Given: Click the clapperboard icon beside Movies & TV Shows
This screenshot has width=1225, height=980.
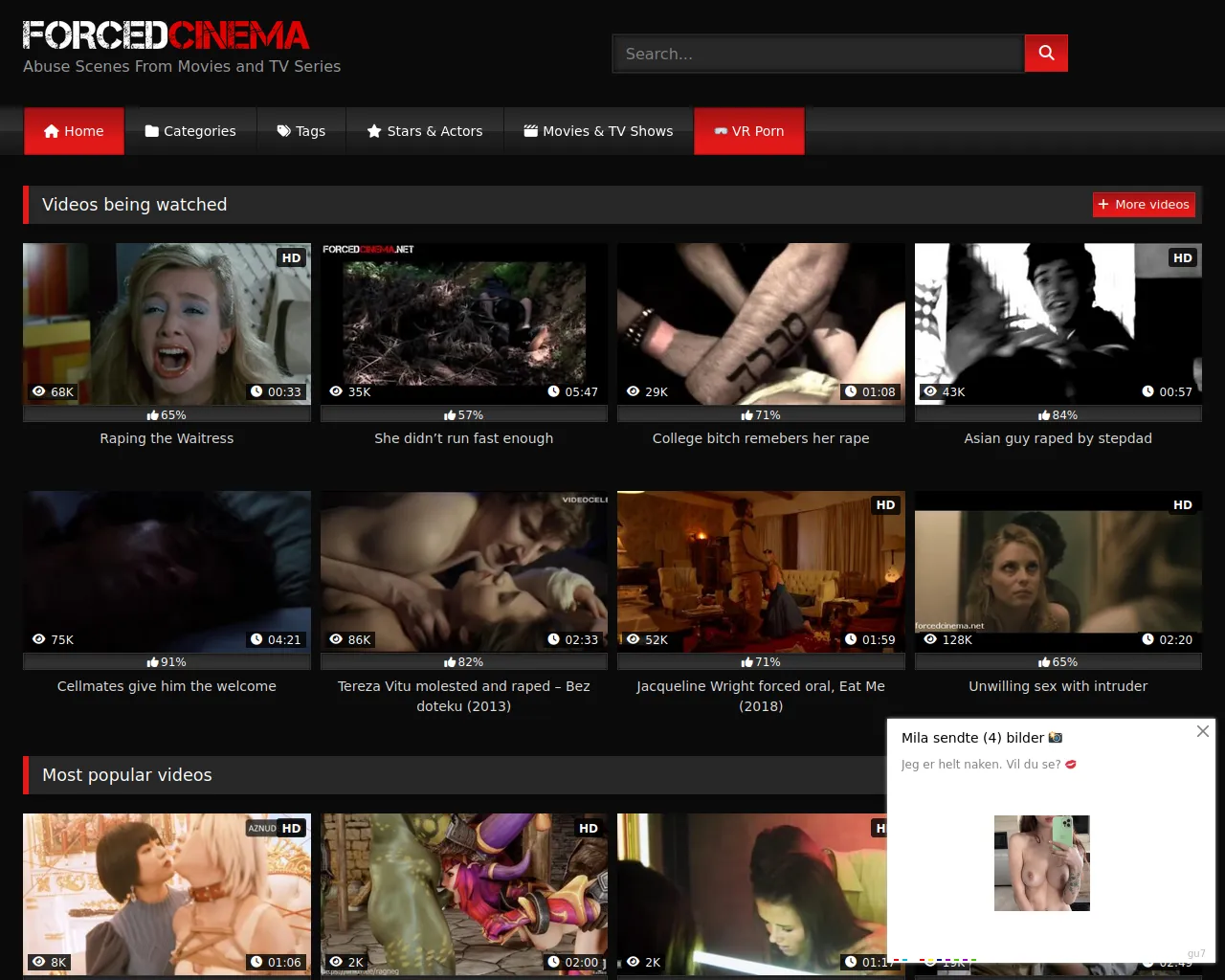Looking at the screenshot, I should point(530,131).
